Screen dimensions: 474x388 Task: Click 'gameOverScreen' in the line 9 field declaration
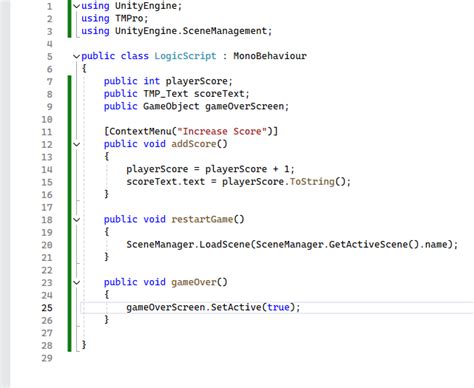click(x=244, y=106)
